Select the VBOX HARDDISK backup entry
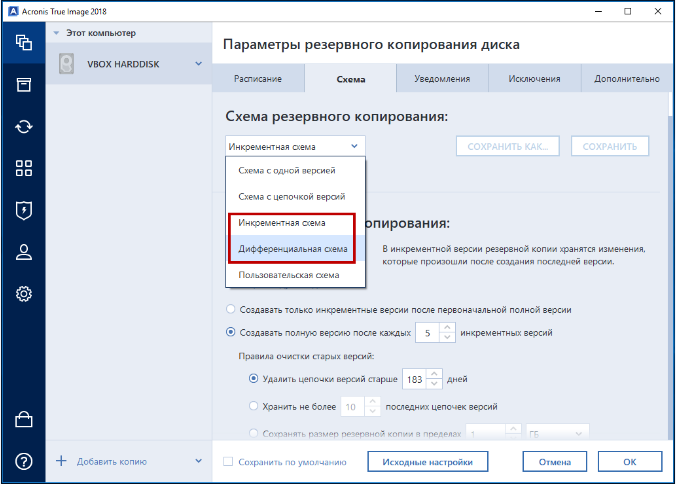 (x=128, y=64)
